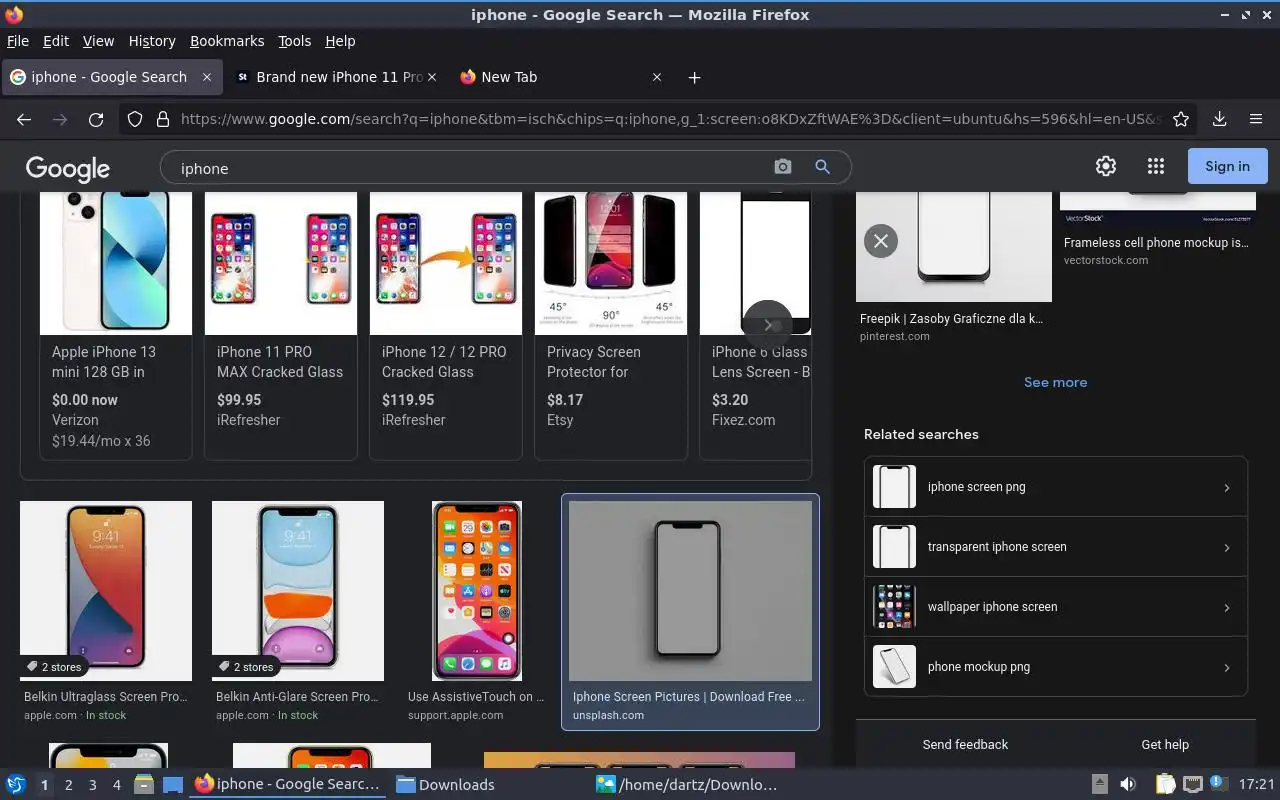Close the image preview panel with X
1280x800 pixels.
(881, 240)
